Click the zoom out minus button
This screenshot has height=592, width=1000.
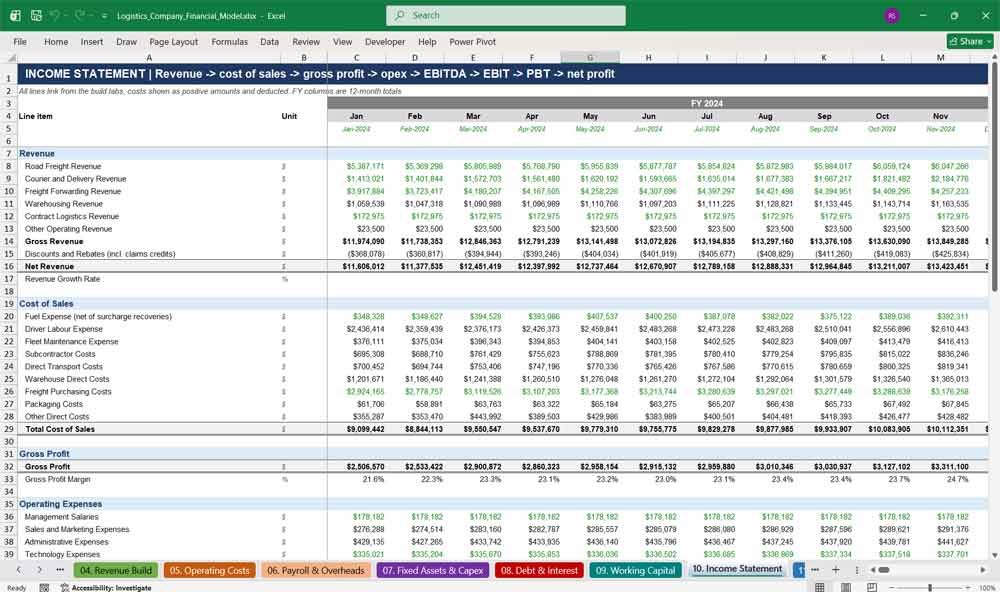(x=892, y=588)
